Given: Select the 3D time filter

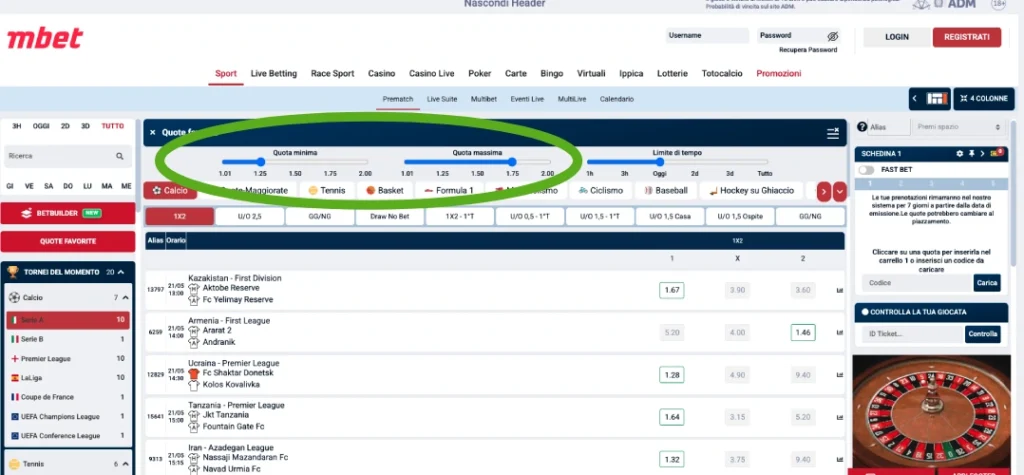Looking at the screenshot, I should tap(86, 126).
